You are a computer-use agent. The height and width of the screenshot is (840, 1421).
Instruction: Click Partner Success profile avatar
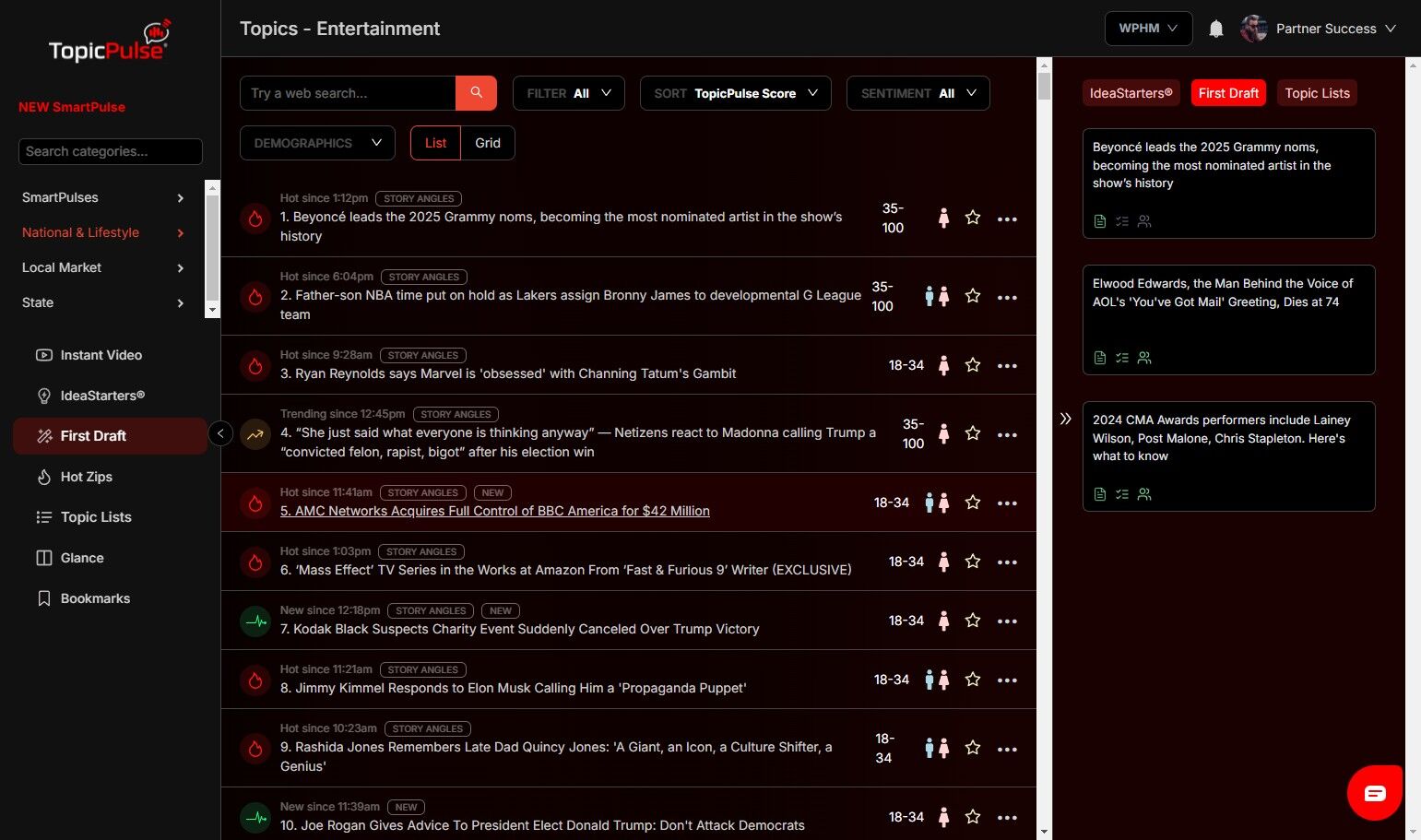point(1253,29)
